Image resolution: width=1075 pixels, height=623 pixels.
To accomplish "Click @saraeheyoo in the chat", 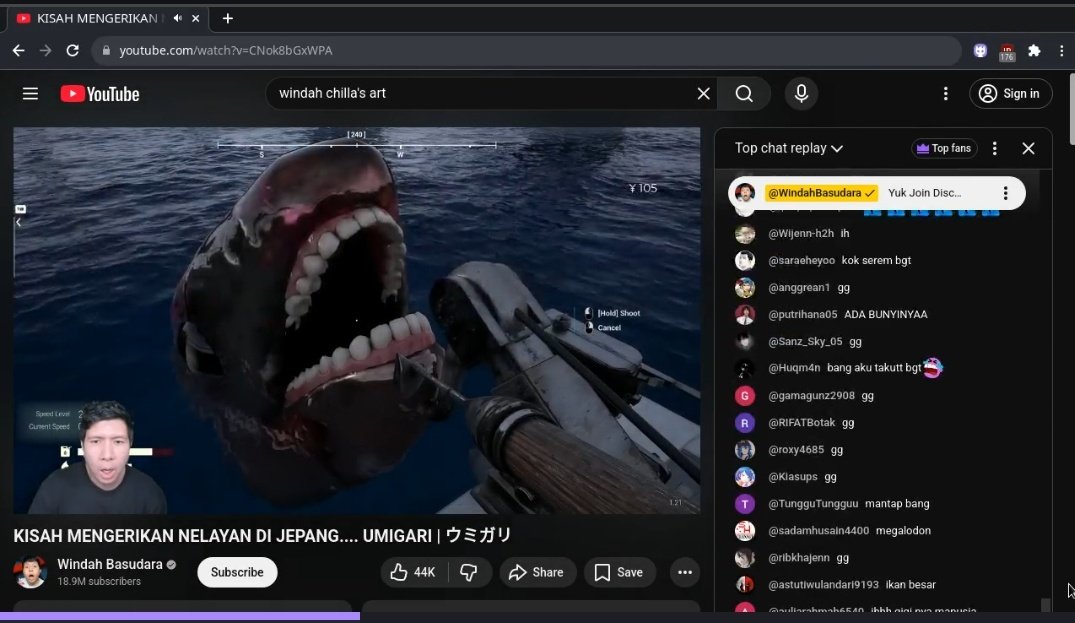I will (801, 260).
